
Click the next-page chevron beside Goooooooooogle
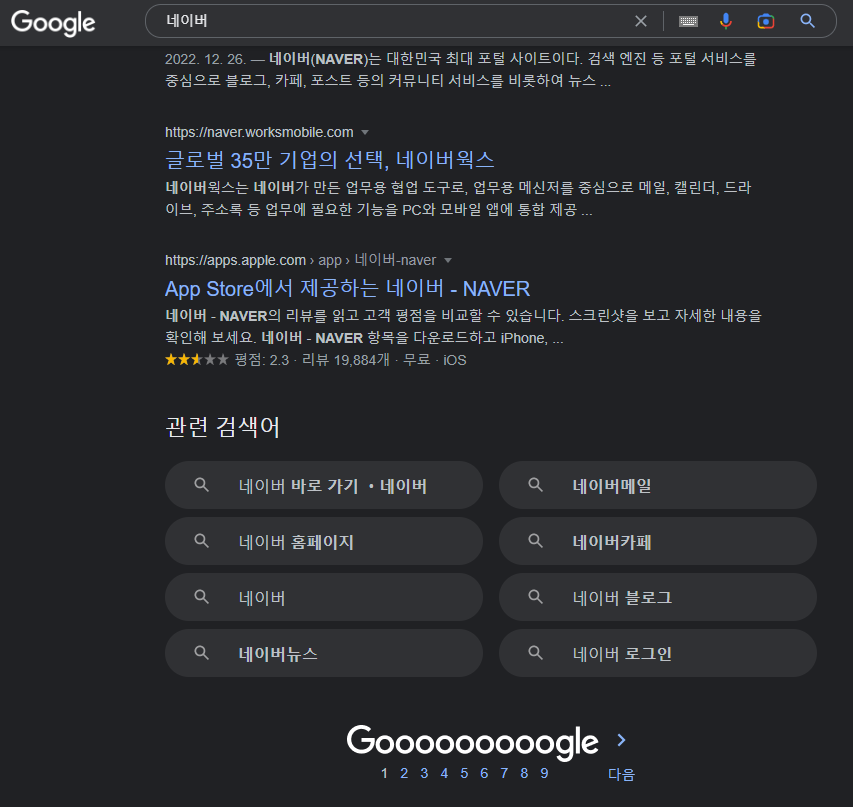621,740
